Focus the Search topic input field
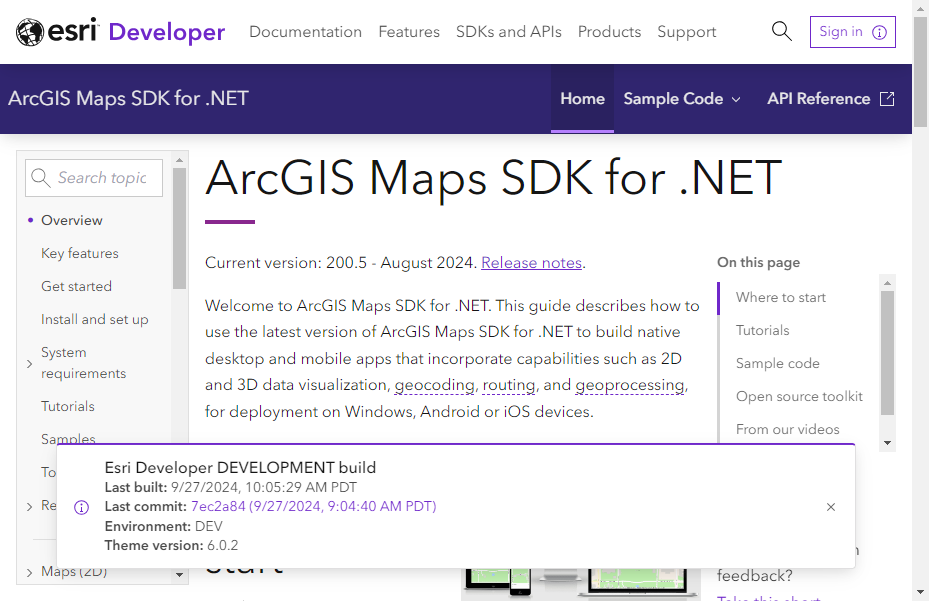This screenshot has width=929, height=601. (94, 178)
